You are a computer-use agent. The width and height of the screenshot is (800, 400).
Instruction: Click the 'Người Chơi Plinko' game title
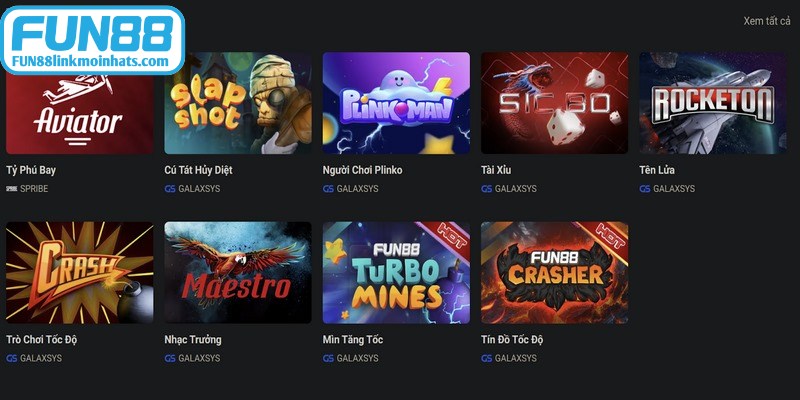pyautogui.click(x=362, y=170)
